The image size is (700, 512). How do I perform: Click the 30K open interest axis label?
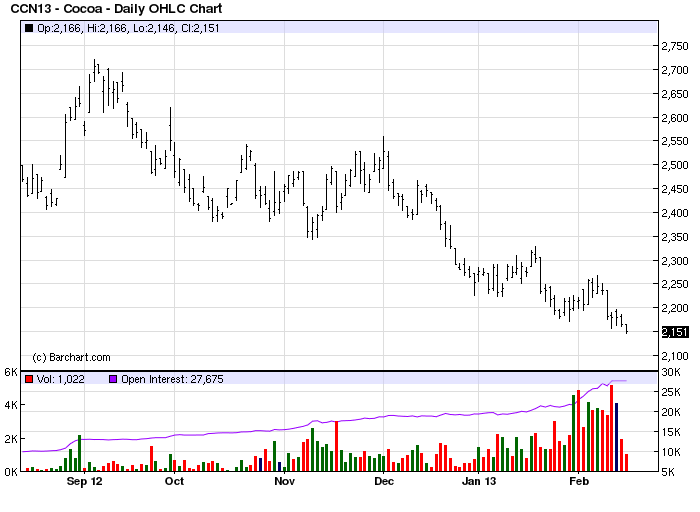point(671,372)
